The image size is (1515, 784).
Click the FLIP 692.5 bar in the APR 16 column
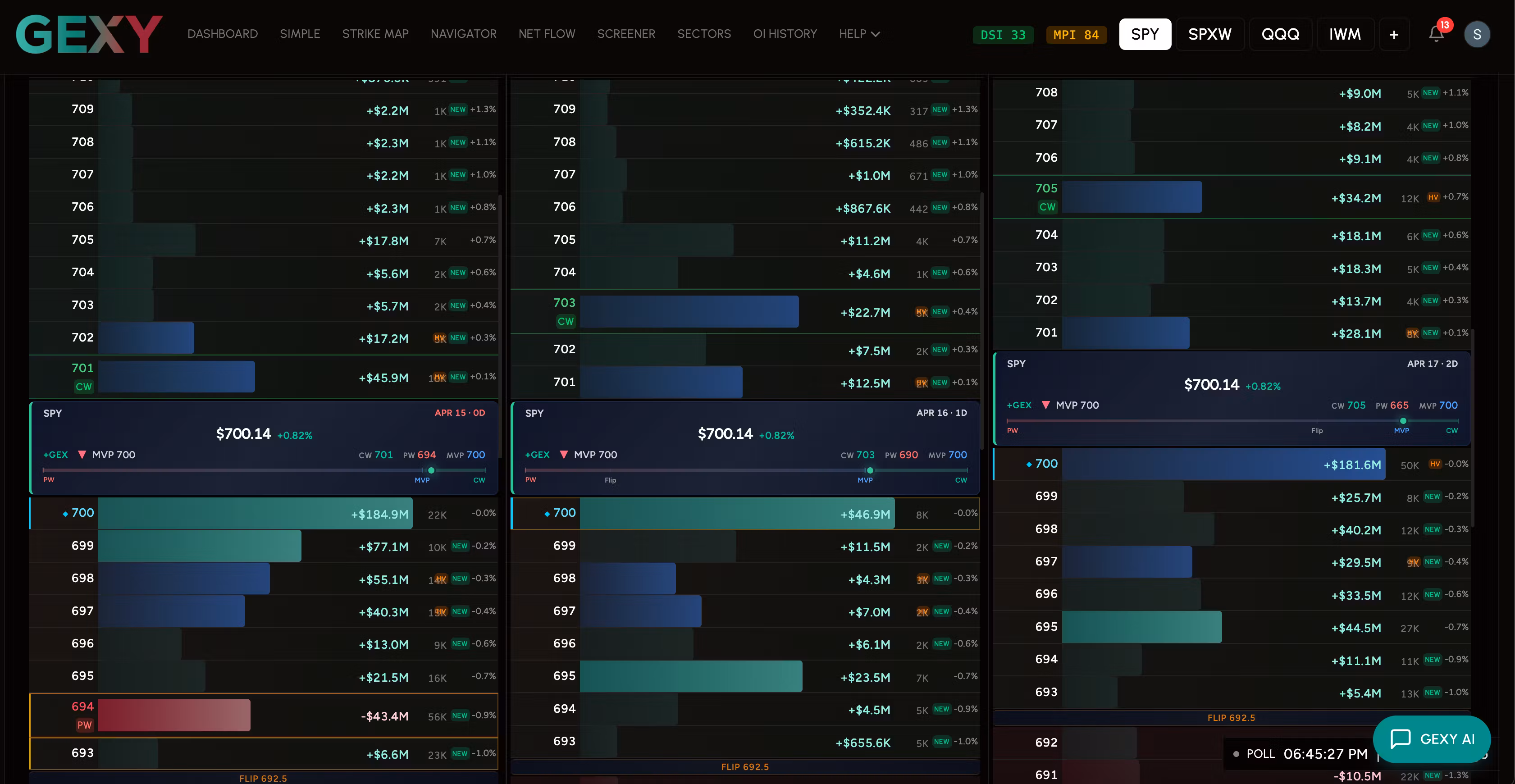coord(745,767)
